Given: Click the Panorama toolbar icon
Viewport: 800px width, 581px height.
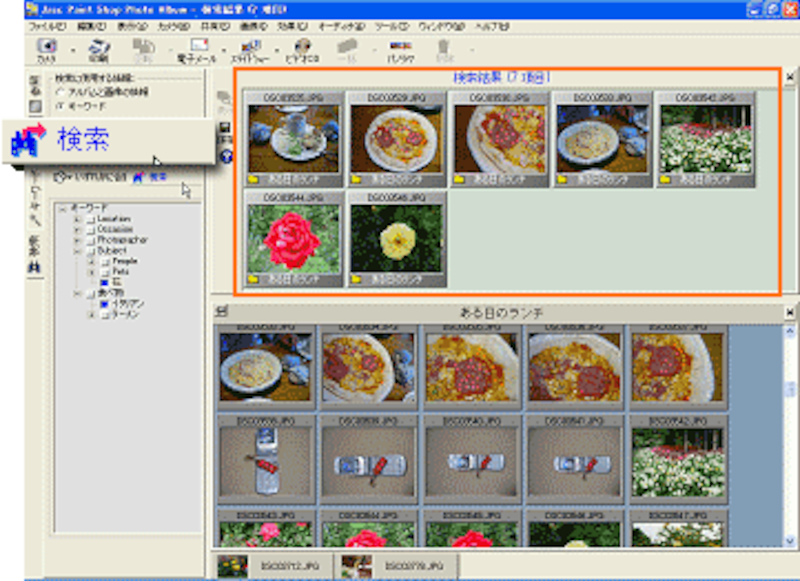Looking at the screenshot, I should tap(401, 48).
